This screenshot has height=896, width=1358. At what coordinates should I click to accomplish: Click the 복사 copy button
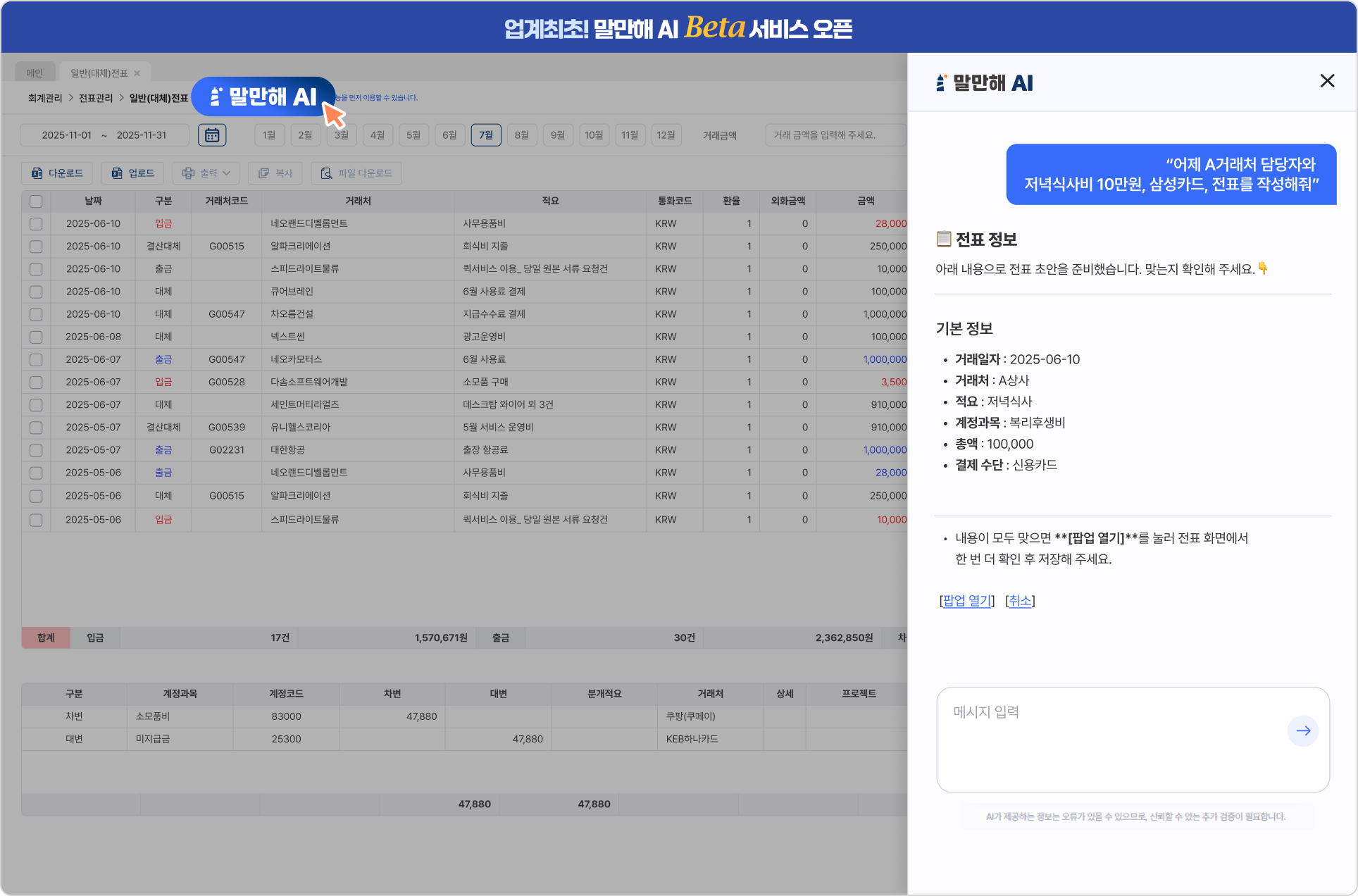(x=275, y=173)
